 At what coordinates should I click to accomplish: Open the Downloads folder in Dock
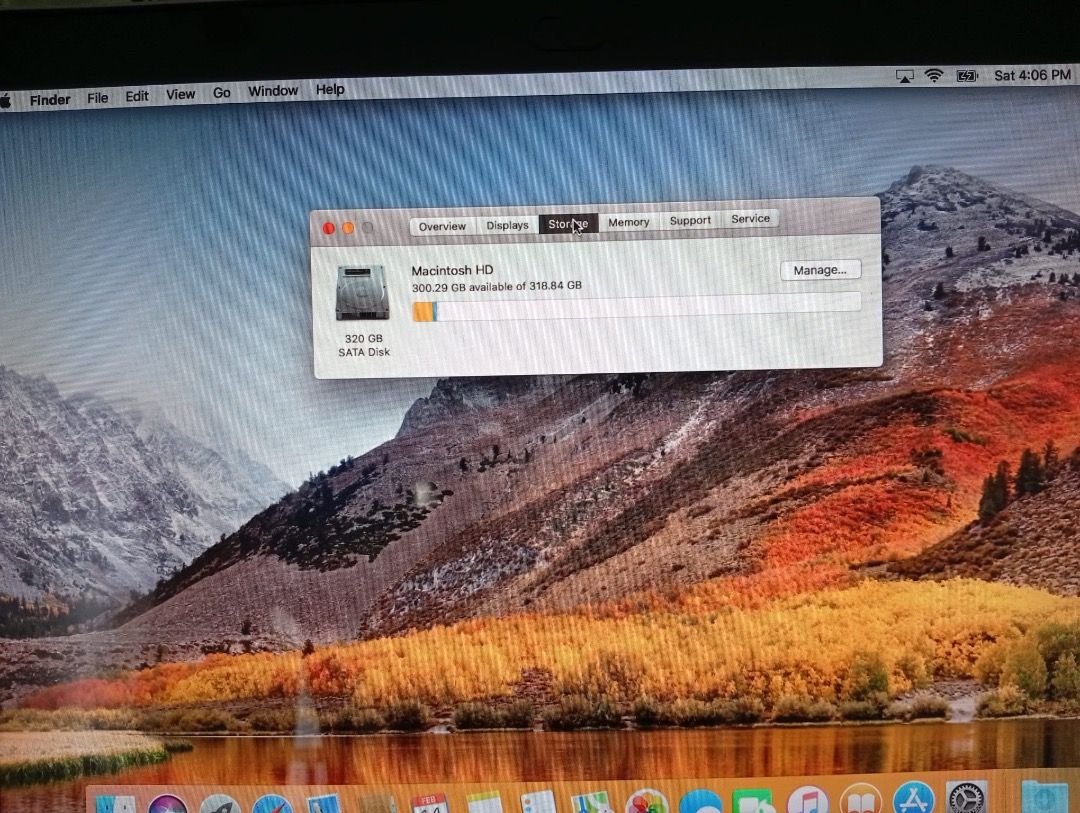click(x=1044, y=796)
